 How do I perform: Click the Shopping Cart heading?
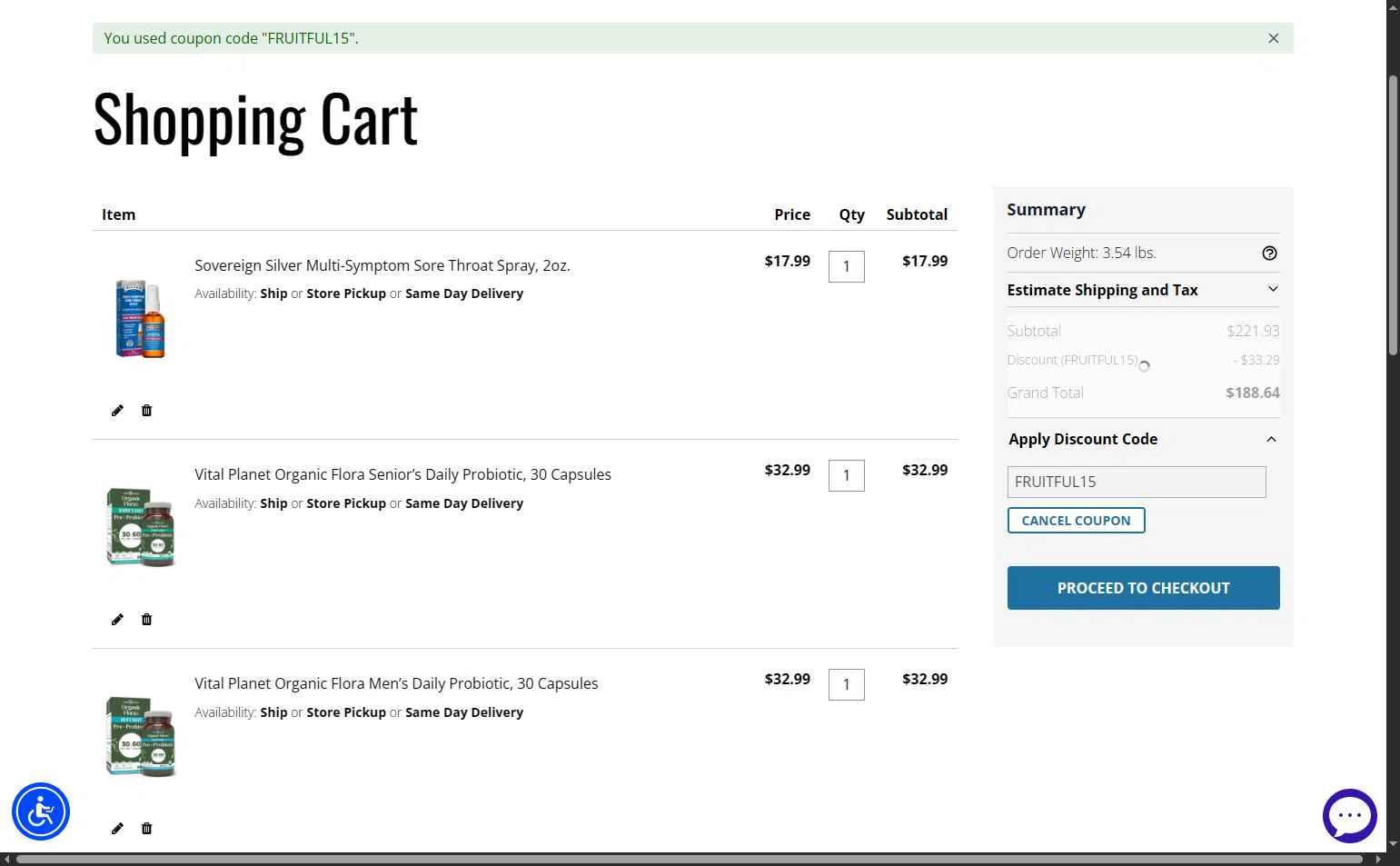click(x=255, y=120)
